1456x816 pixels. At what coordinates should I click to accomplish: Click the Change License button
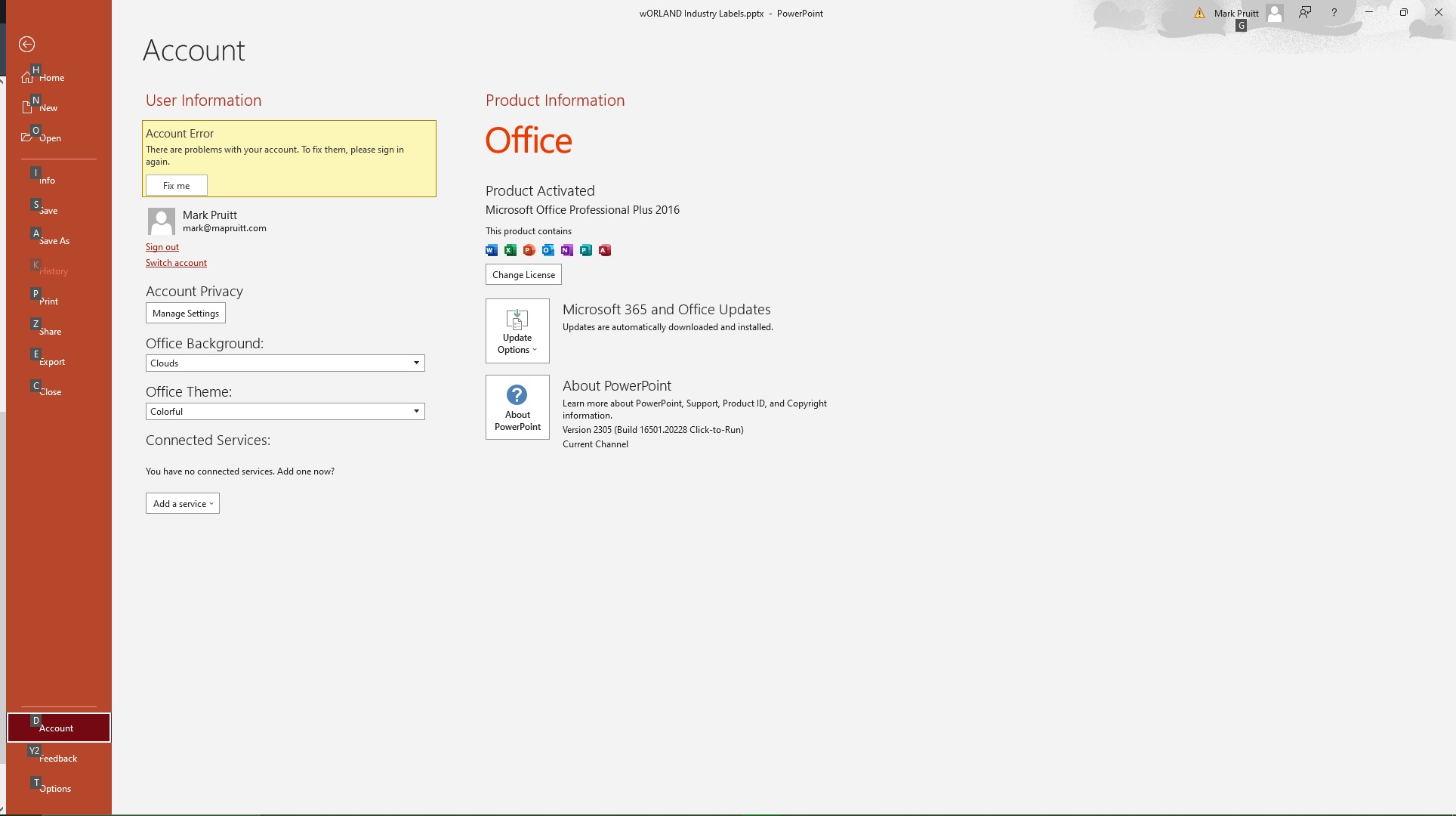pyautogui.click(x=523, y=274)
